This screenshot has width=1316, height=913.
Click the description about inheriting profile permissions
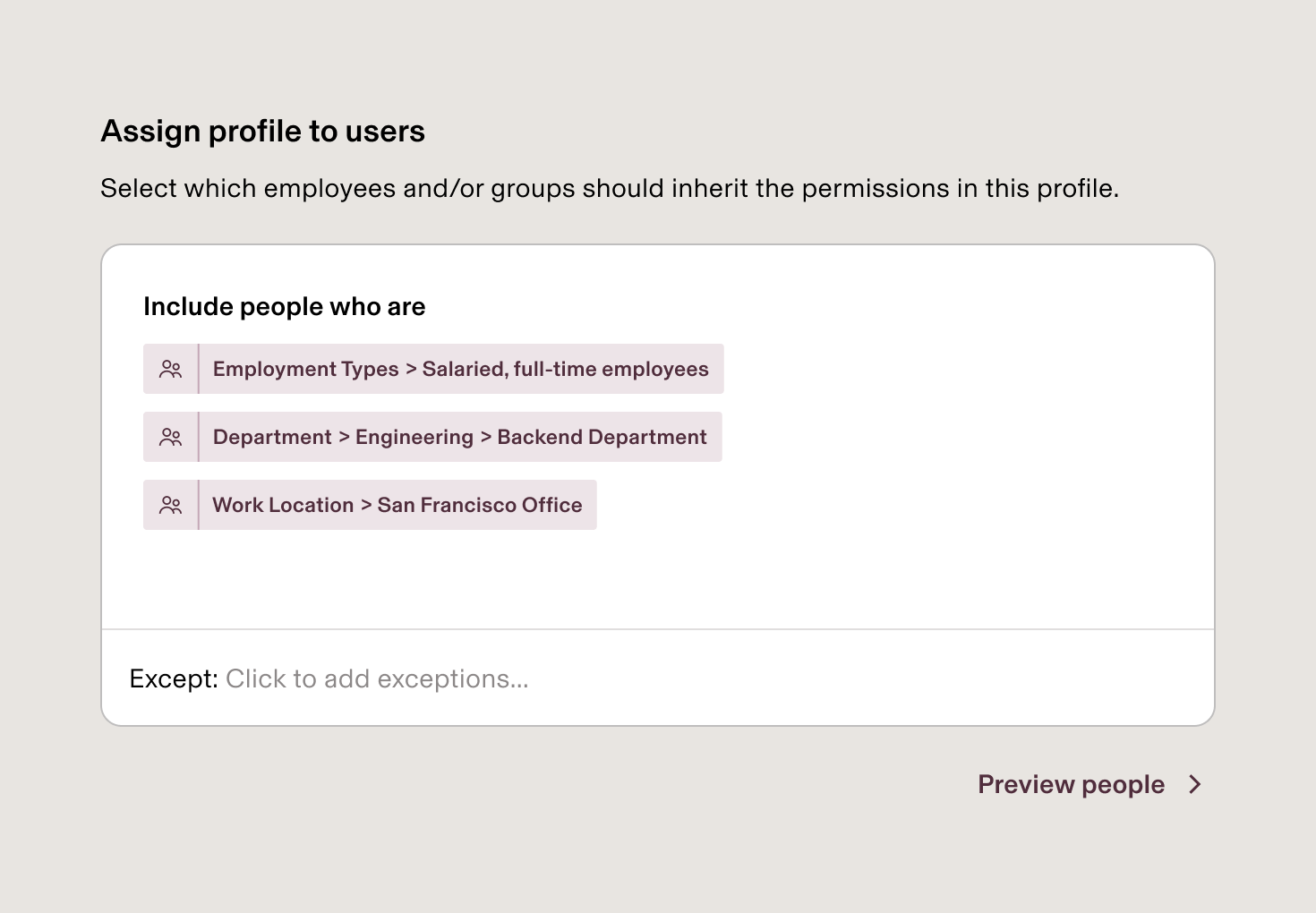[609, 189]
